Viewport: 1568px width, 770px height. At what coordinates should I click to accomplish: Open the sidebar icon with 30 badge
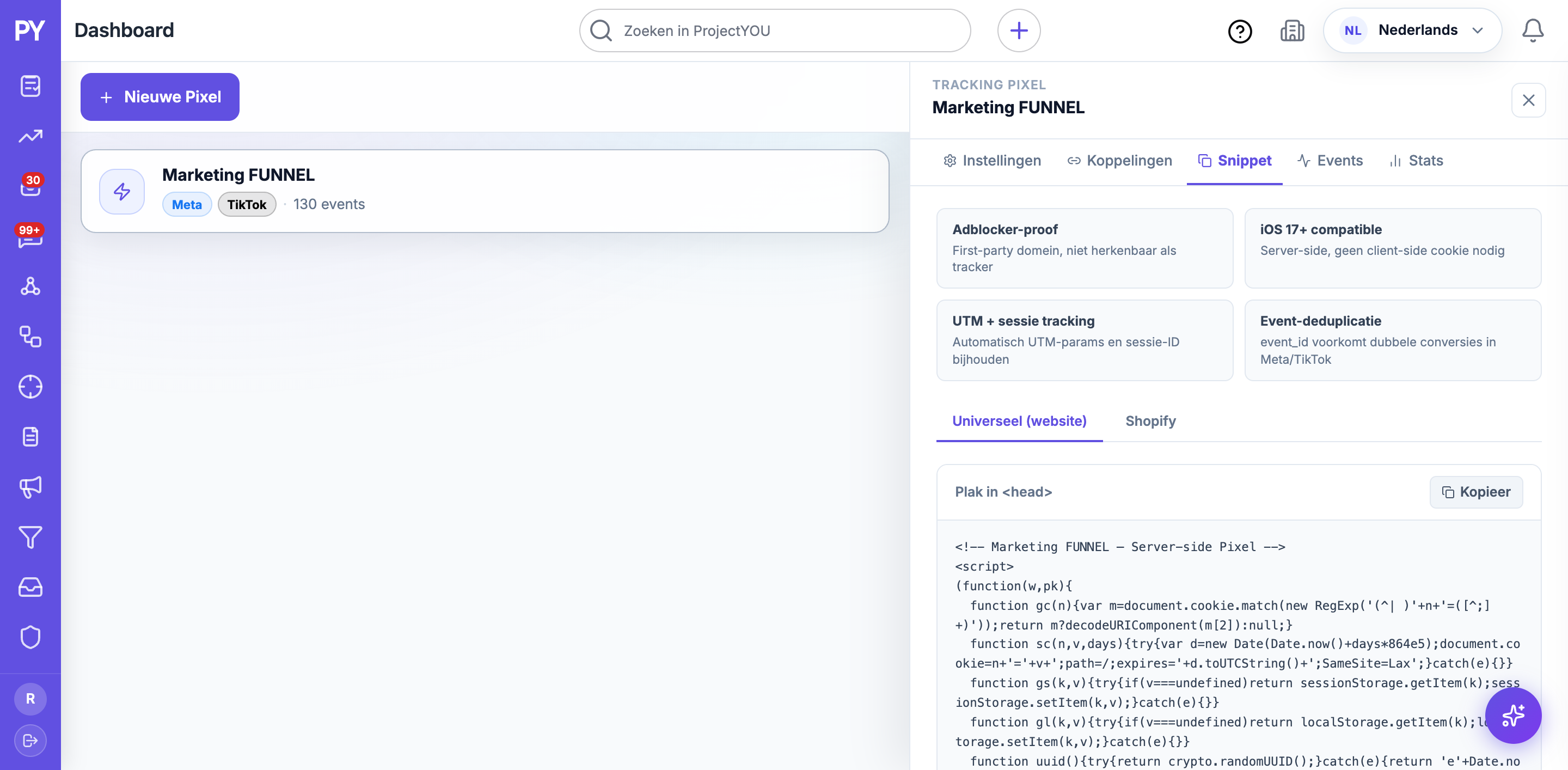pos(30,186)
